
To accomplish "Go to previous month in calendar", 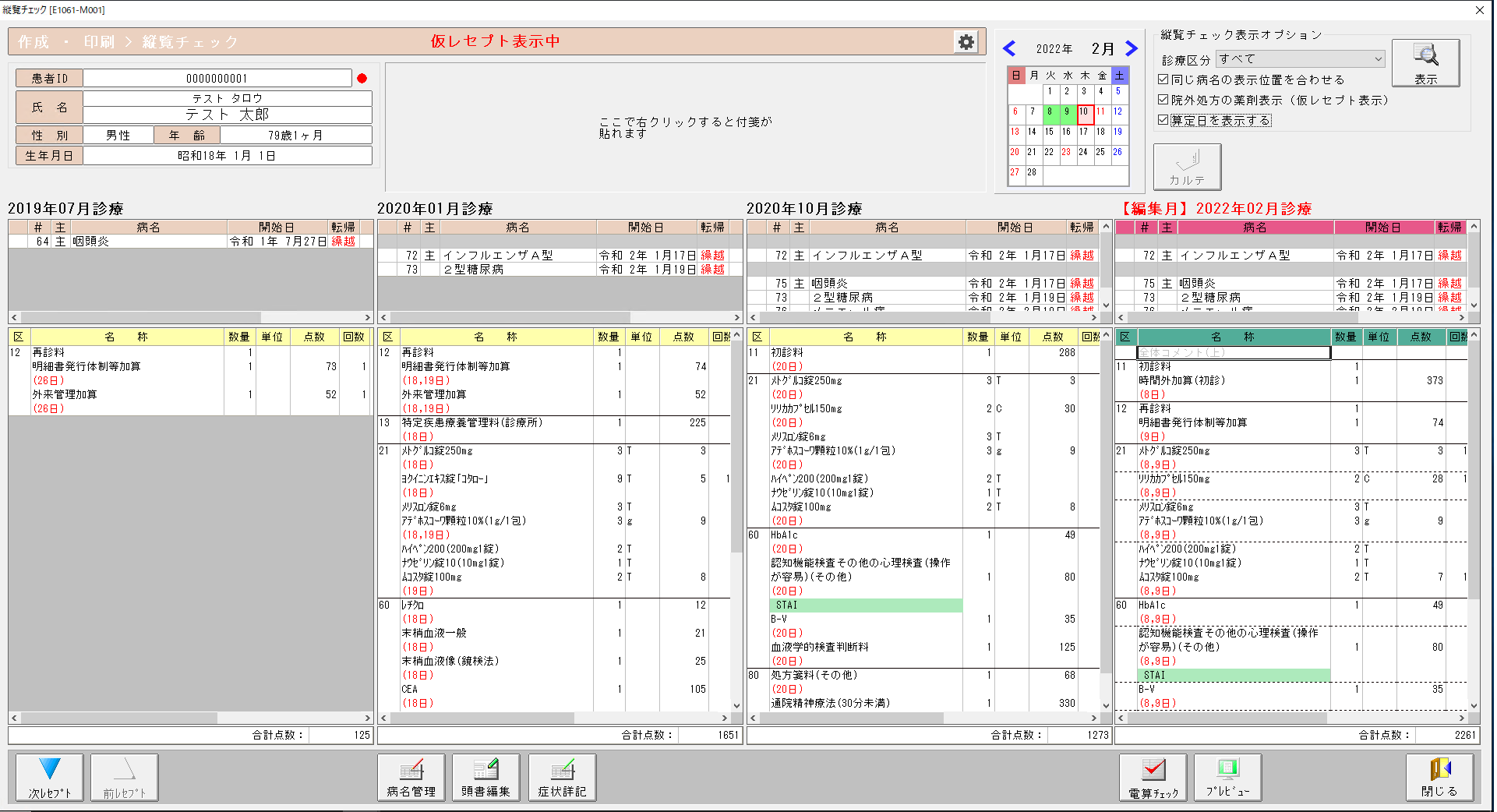I will point(1009,49).
